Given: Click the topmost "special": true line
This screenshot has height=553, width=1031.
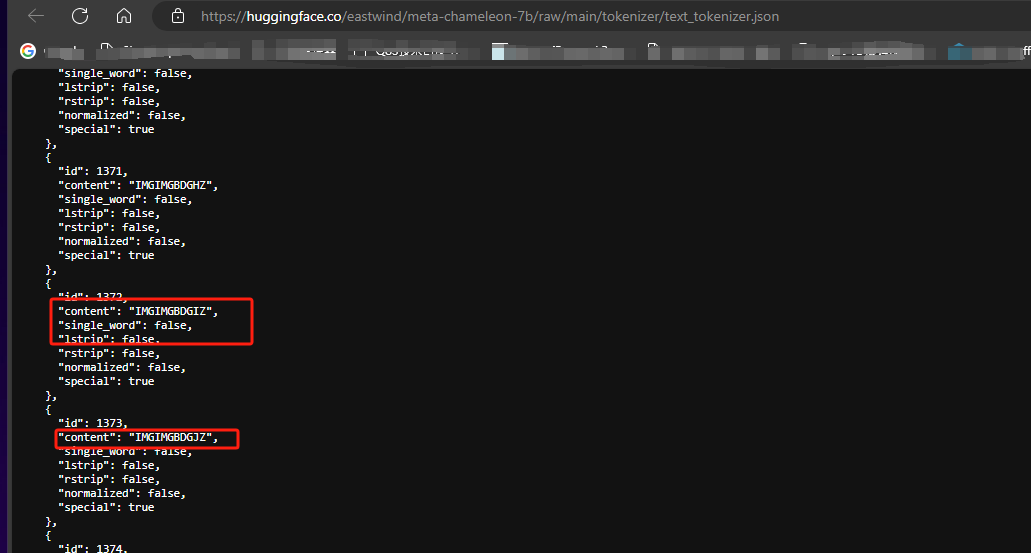Looking at the screenshot, I should (x=106, y=130).
